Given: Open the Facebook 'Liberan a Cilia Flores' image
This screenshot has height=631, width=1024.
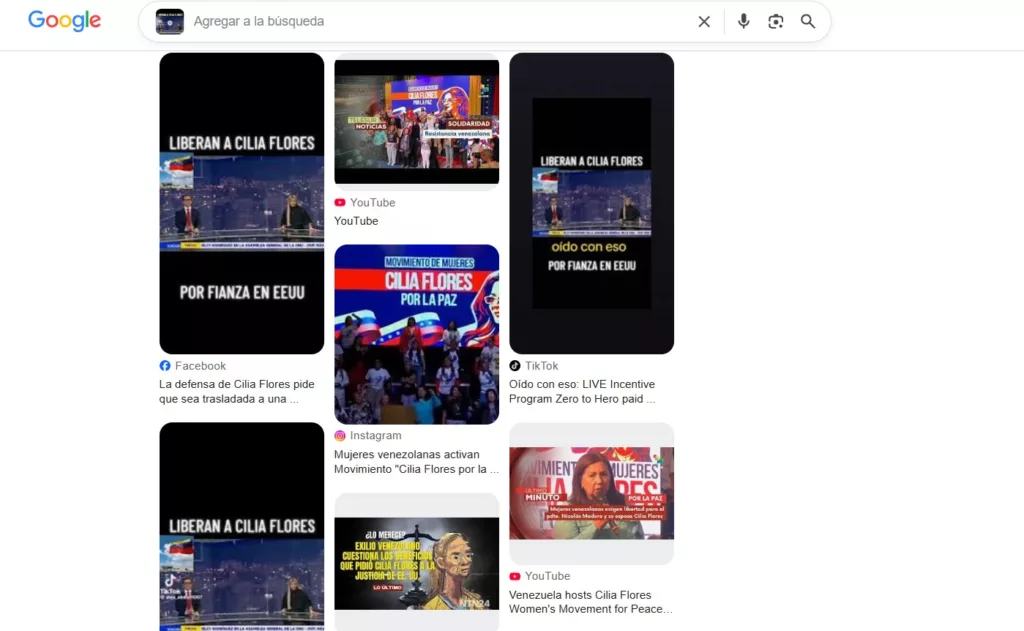Looking at the screenshot, I should [x=242, y=203].
